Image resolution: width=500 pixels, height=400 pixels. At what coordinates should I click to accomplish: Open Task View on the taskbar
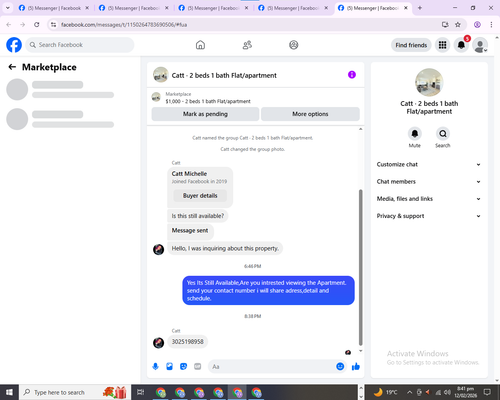(141, 392)
